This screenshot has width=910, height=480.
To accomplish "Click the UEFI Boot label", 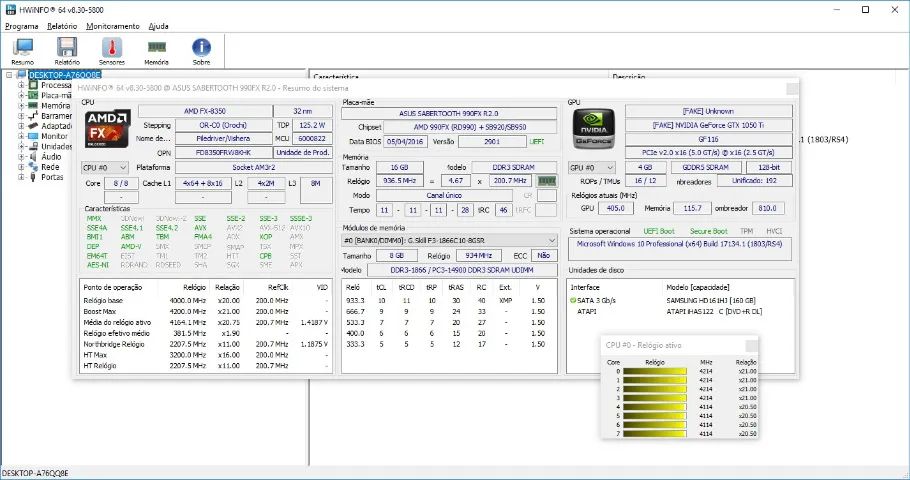I will pos(659,231).
